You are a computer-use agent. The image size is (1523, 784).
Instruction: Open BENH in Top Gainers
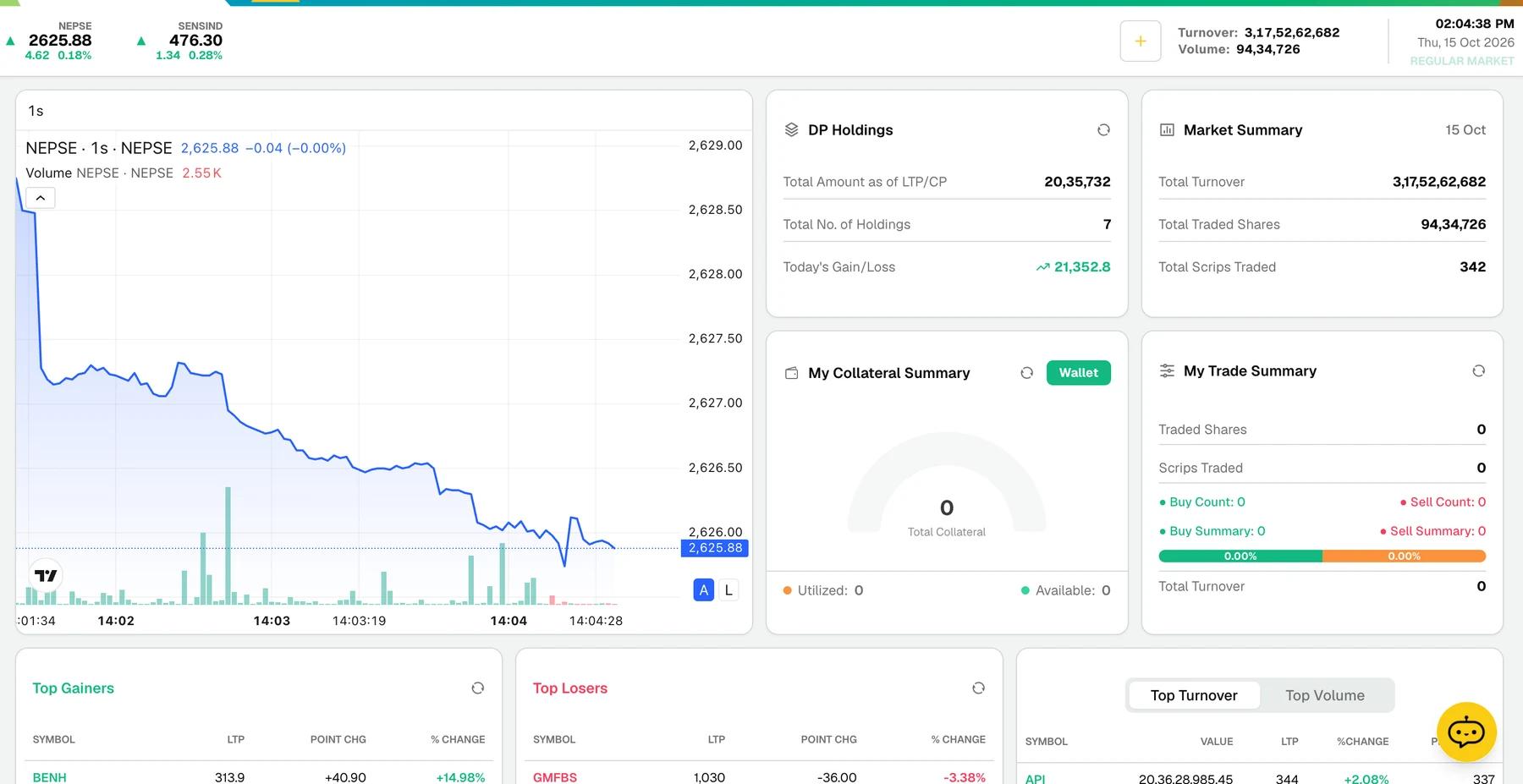[x=49, y=777]
